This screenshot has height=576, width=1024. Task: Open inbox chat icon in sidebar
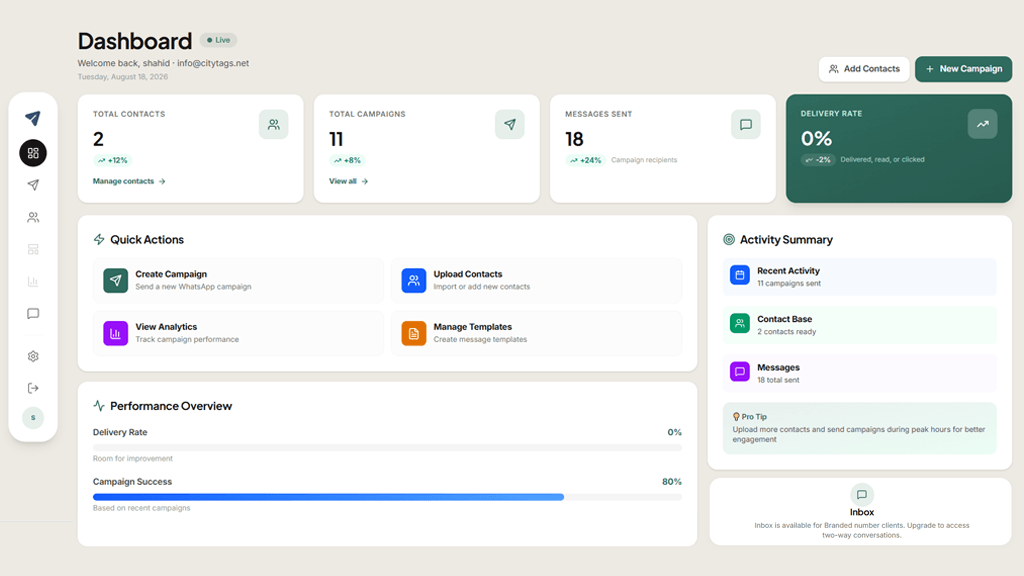33,314
